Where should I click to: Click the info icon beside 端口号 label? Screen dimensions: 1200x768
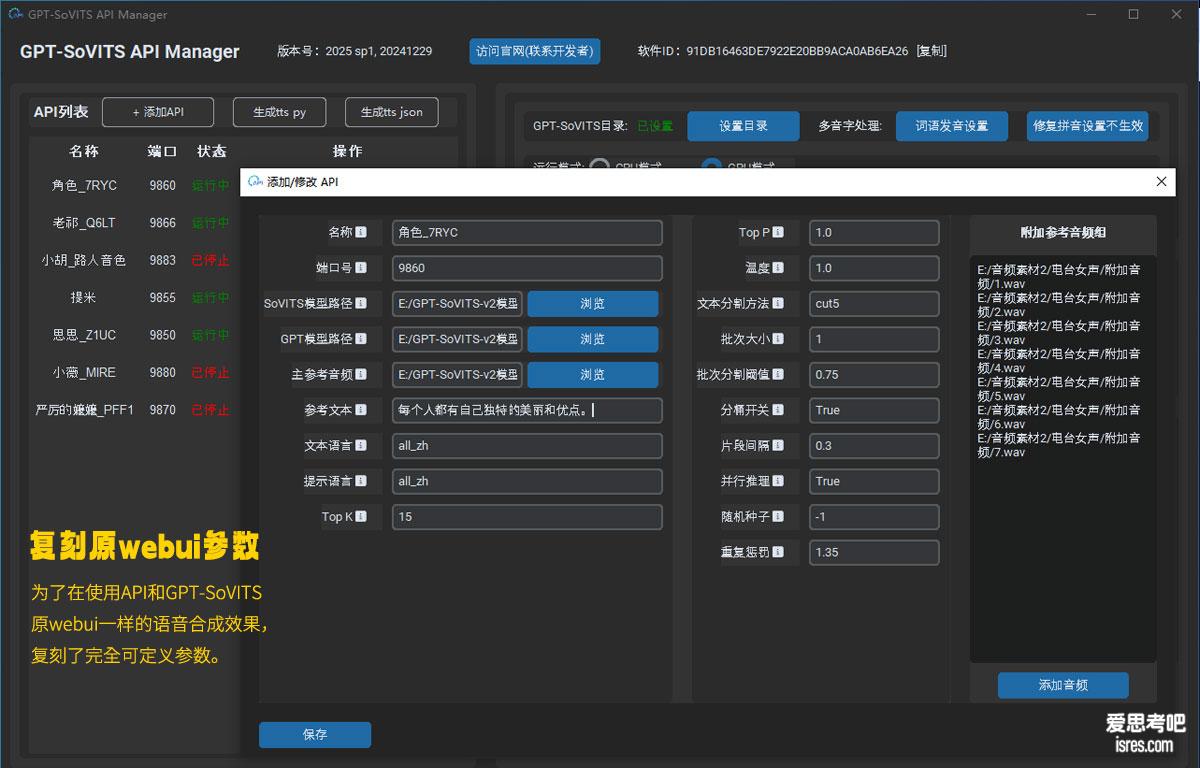361,268
